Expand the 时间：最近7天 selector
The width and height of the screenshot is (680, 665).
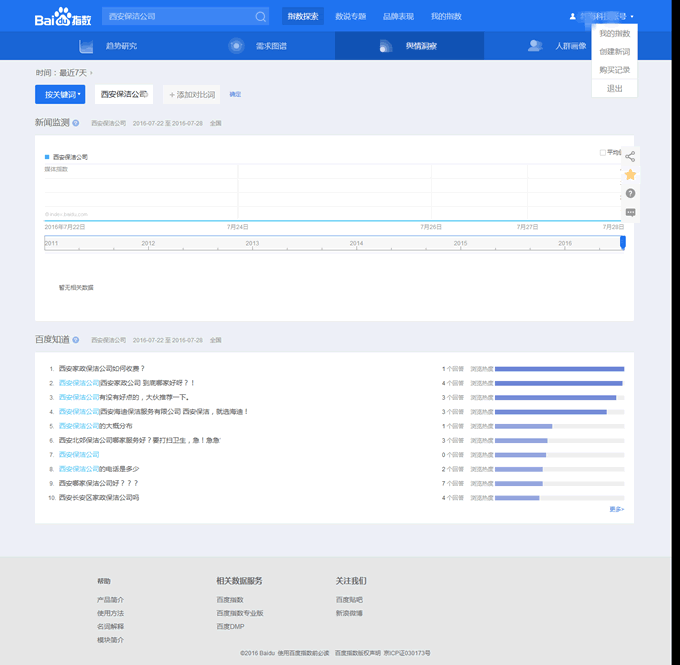click(x=64, y=73)
